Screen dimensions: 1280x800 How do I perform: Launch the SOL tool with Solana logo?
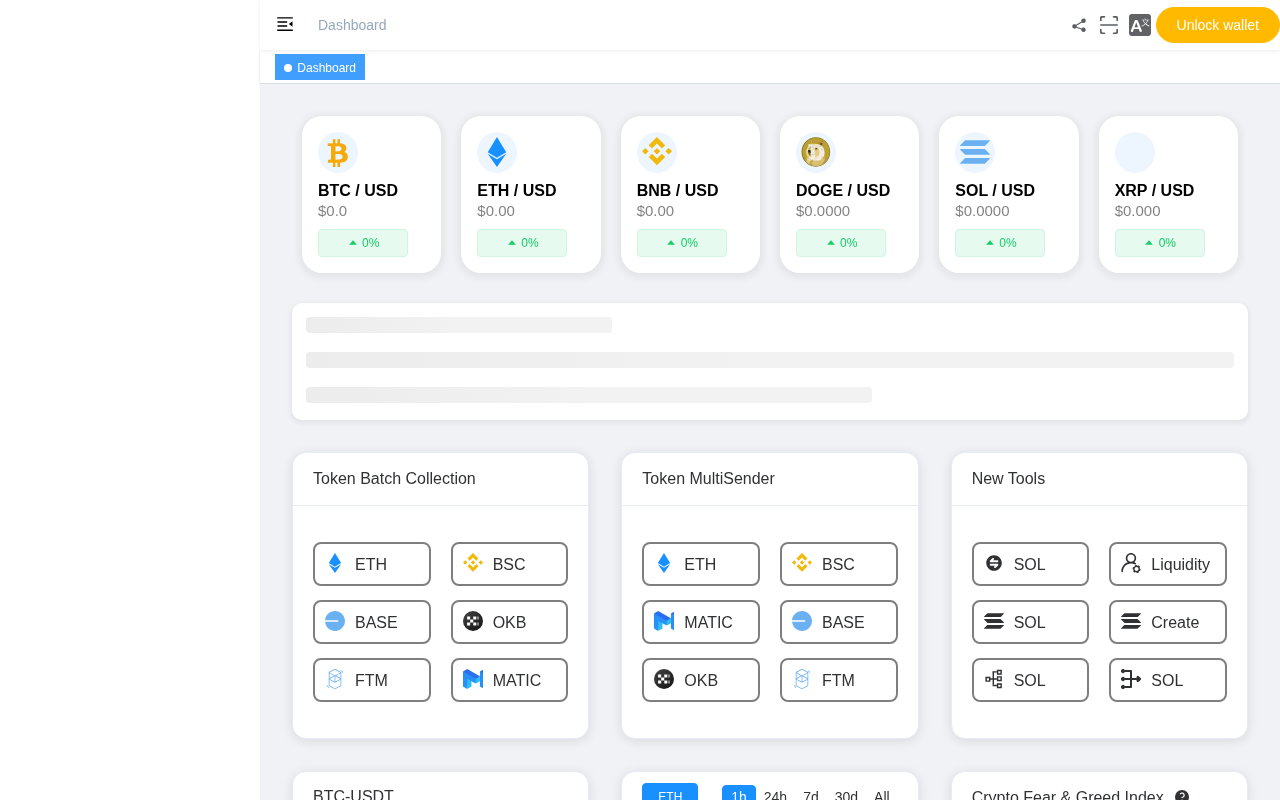(1030, 622)
